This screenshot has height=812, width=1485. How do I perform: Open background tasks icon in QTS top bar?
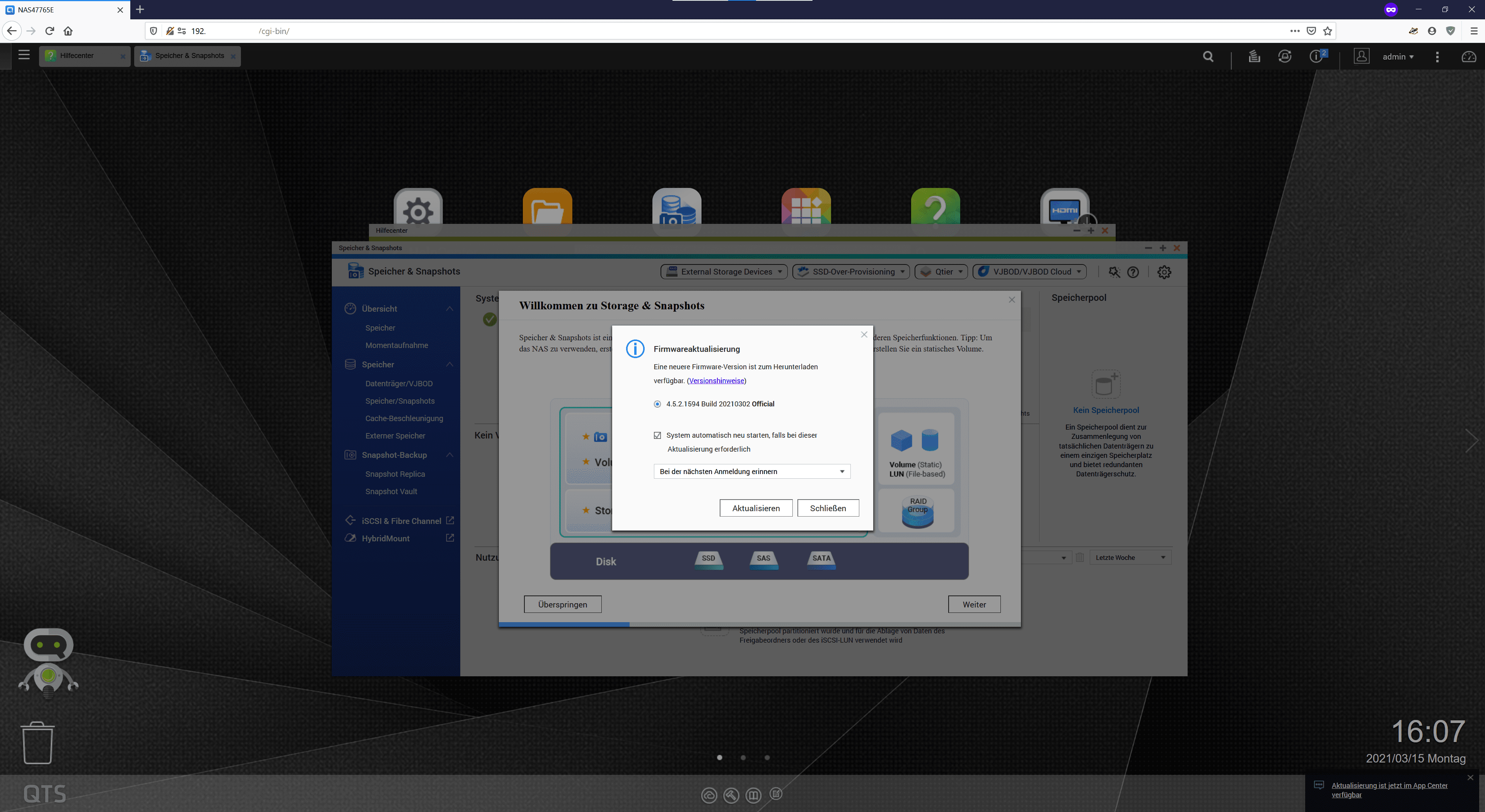pos(1254,56)
